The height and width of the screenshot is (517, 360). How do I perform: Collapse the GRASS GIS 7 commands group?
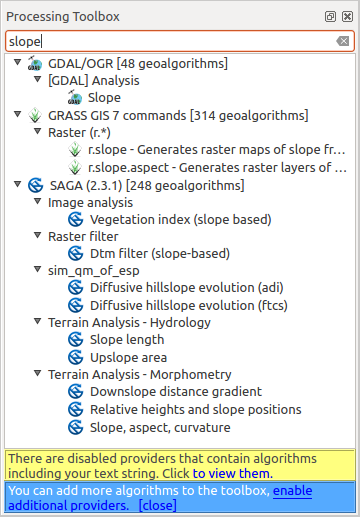pos(17,114)
